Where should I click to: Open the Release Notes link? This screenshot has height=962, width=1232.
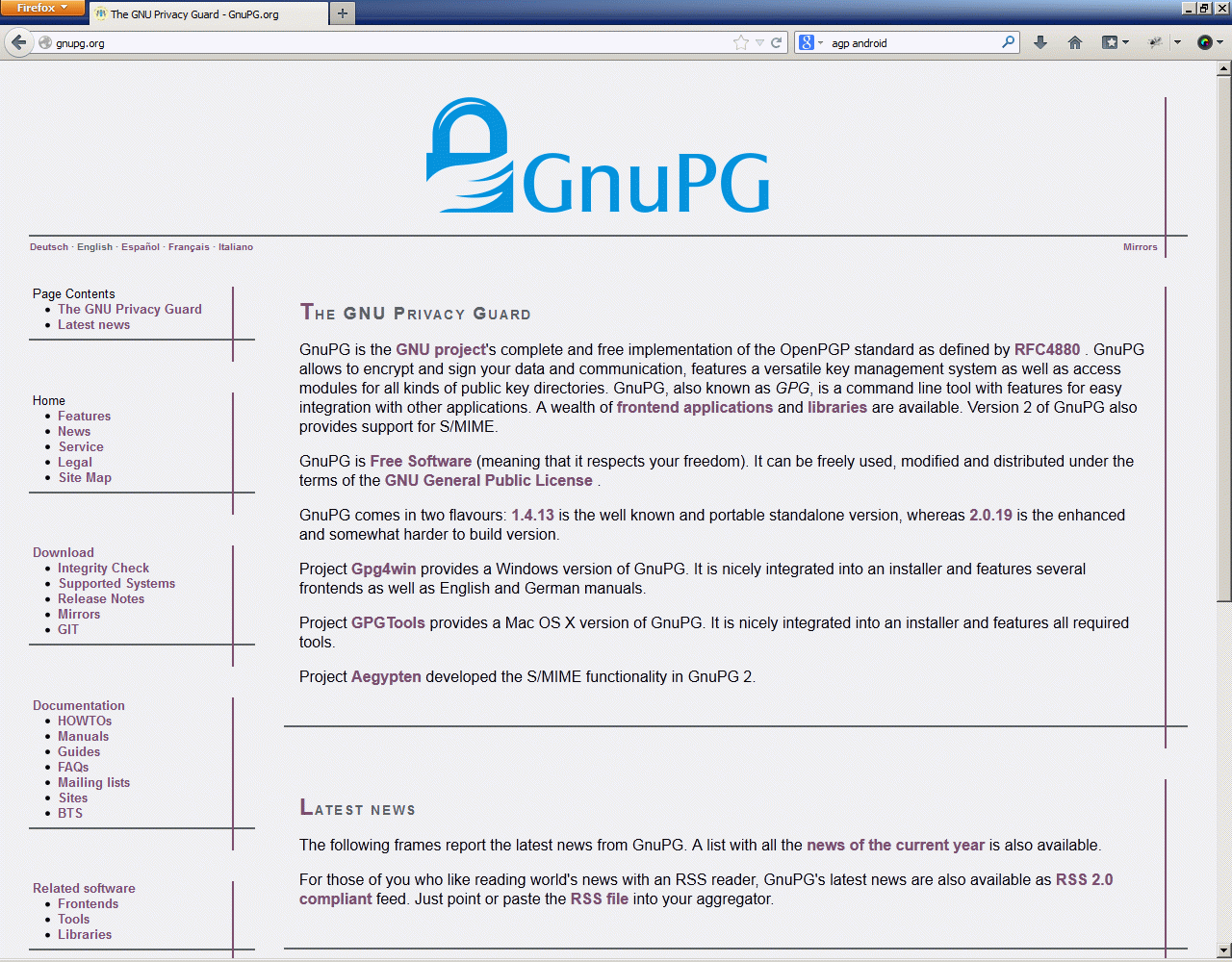pos(101,599)
